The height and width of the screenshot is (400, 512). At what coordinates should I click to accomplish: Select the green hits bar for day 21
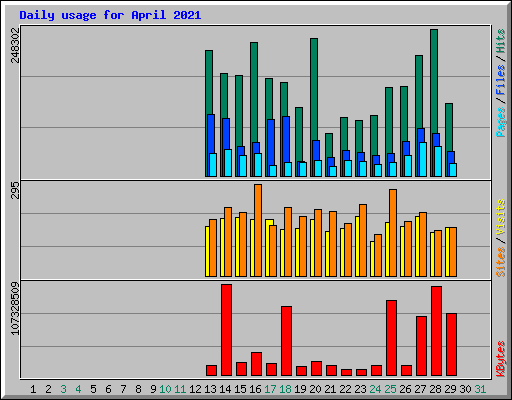329,145
